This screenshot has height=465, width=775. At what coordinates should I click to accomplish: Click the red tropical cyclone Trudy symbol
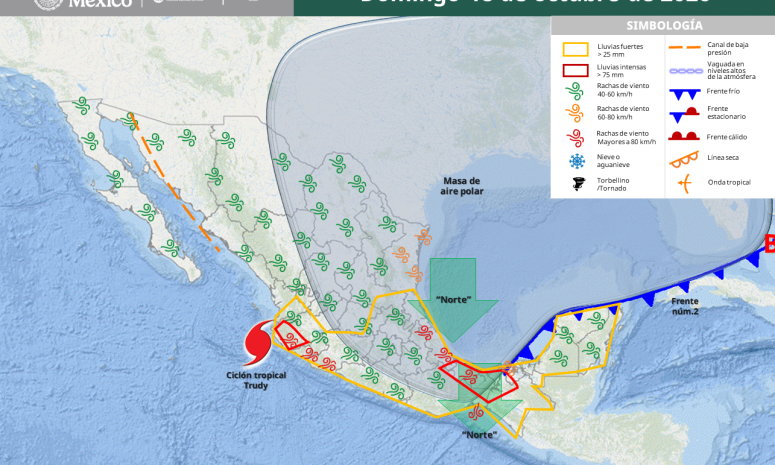[258, 343]
